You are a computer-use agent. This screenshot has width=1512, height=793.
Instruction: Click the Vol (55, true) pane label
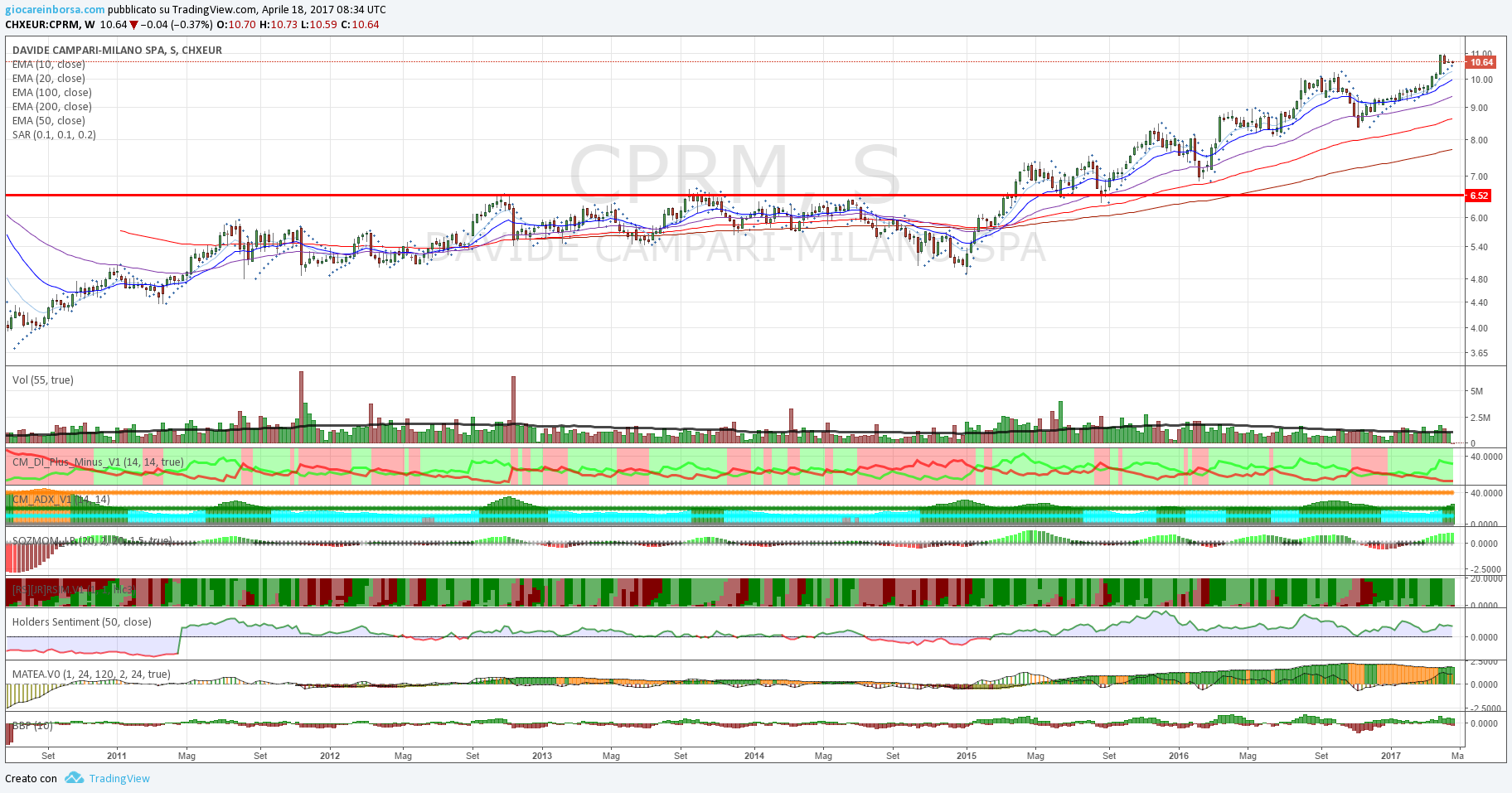tap(43, 380)
